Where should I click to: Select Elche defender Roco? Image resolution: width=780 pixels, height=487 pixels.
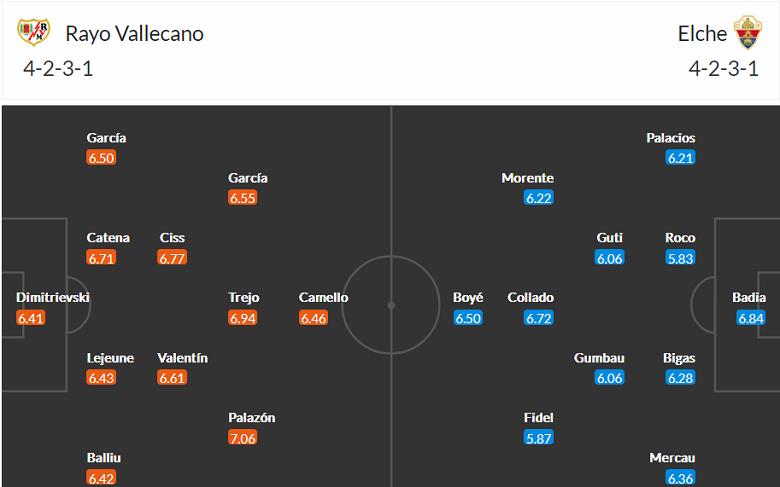tap(680, 238)
